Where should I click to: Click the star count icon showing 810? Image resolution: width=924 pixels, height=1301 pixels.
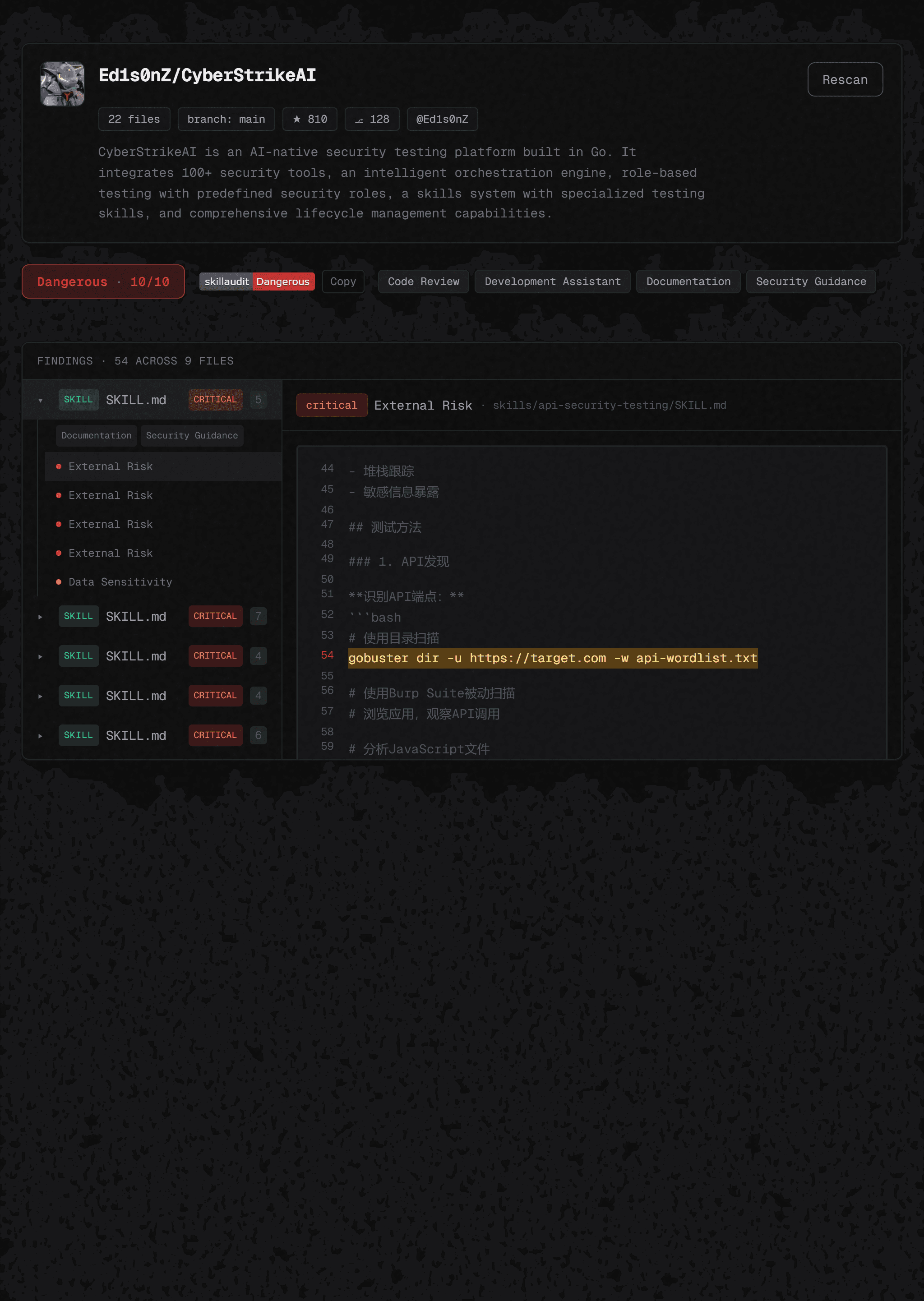click(310, 119)
